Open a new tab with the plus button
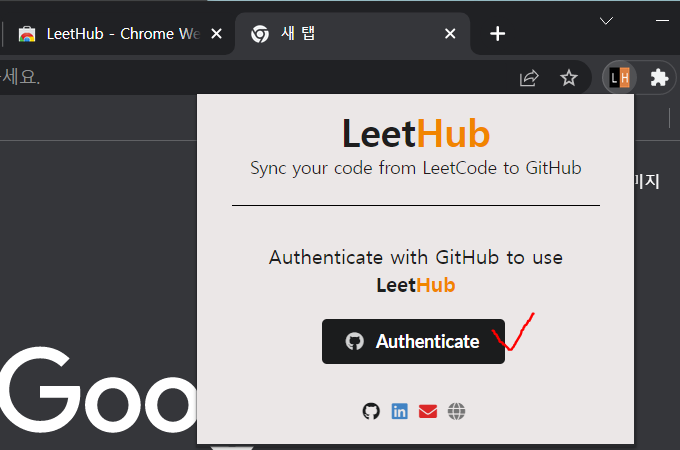 (497, 34)
